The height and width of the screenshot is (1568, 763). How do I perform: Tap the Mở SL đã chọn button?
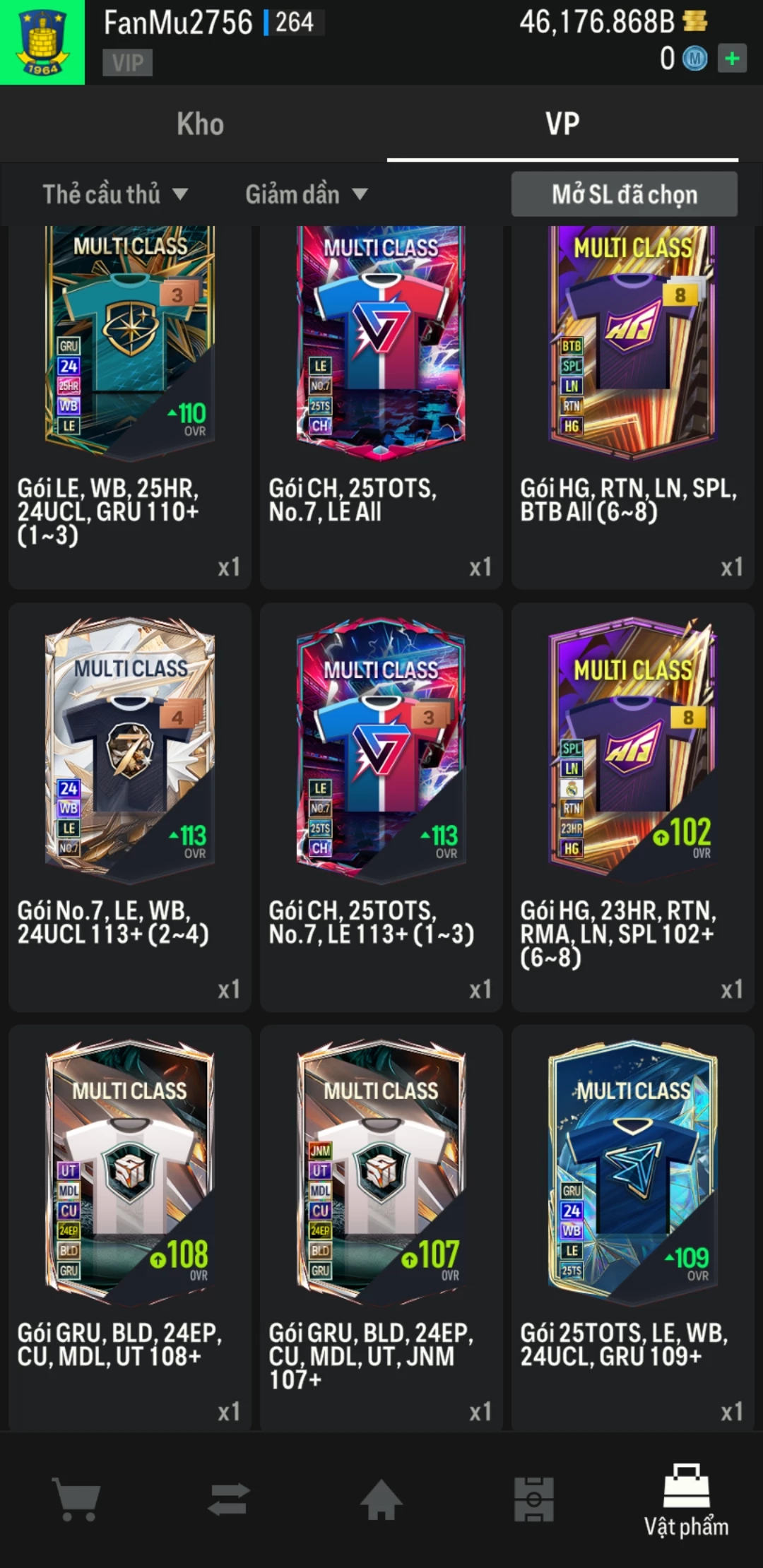(625, 194)
